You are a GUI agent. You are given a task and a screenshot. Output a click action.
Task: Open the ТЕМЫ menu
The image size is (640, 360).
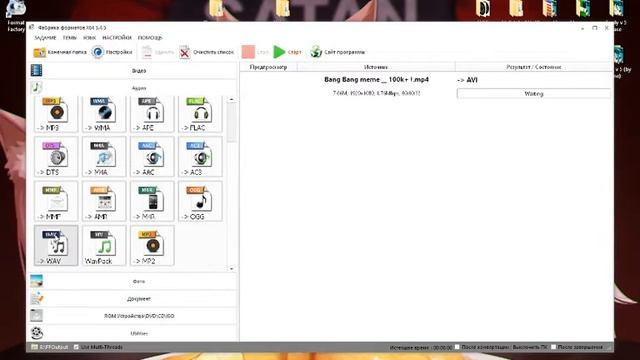[x=69, y=38]
